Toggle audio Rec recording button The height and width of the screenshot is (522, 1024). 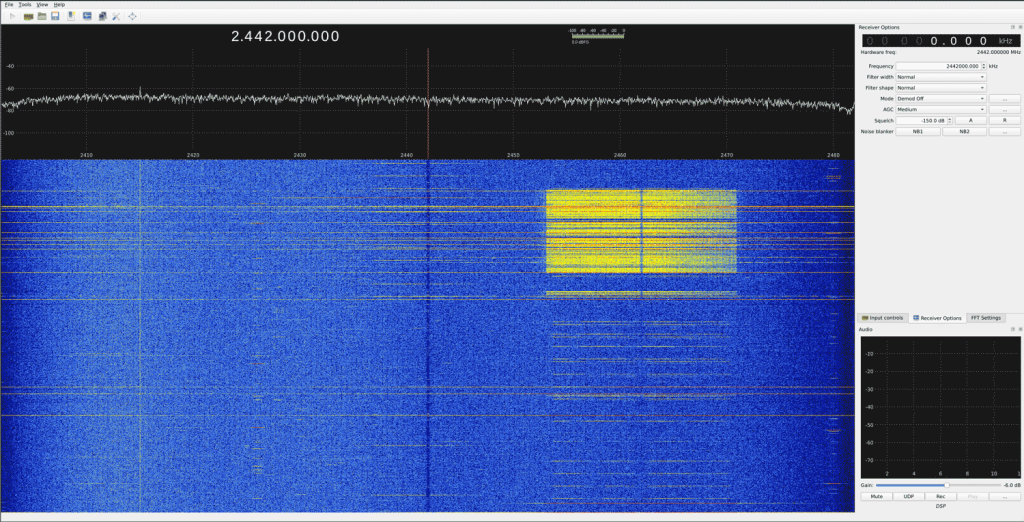[940, 497]
